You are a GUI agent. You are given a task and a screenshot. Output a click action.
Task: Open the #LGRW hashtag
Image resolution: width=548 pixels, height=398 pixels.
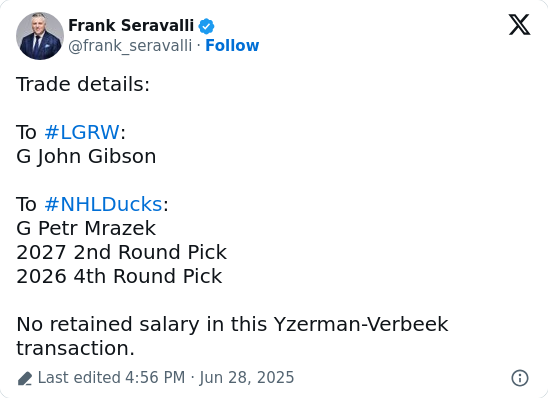pos(82,132)
